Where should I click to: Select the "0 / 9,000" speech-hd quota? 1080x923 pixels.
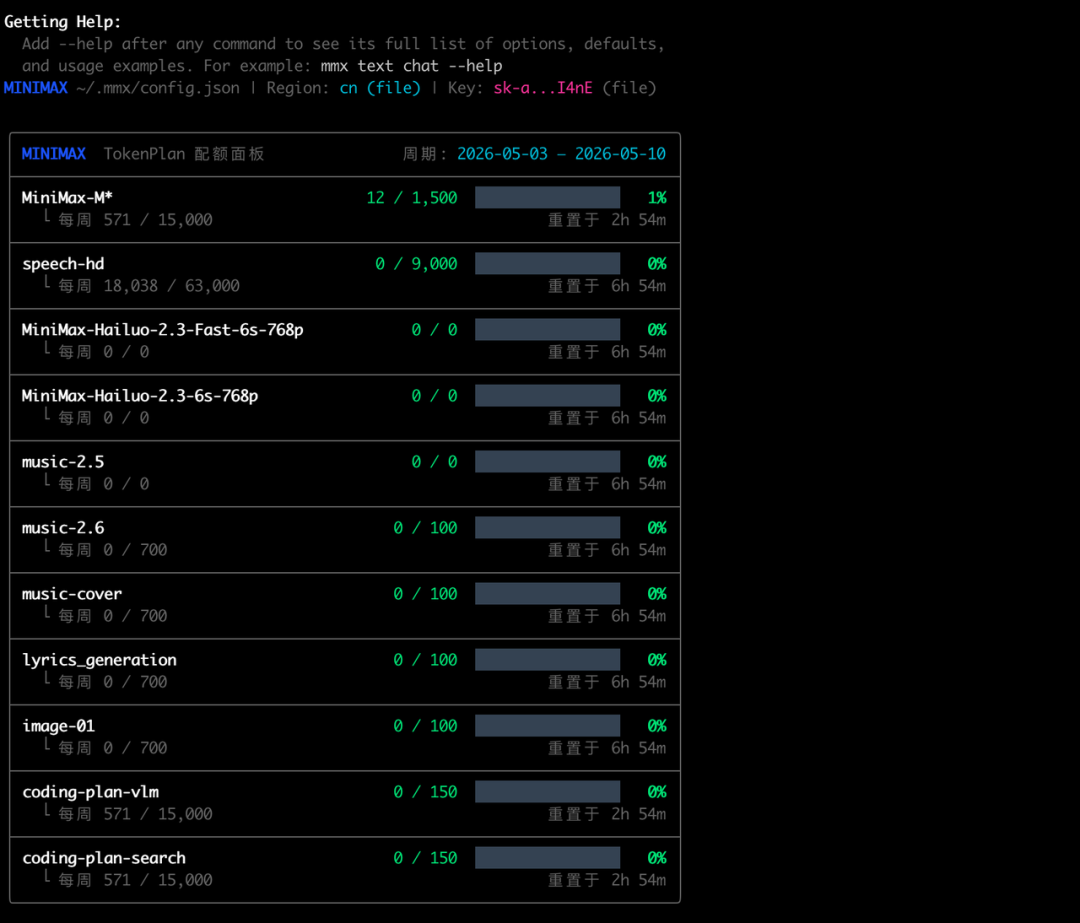tap(416, 264)
